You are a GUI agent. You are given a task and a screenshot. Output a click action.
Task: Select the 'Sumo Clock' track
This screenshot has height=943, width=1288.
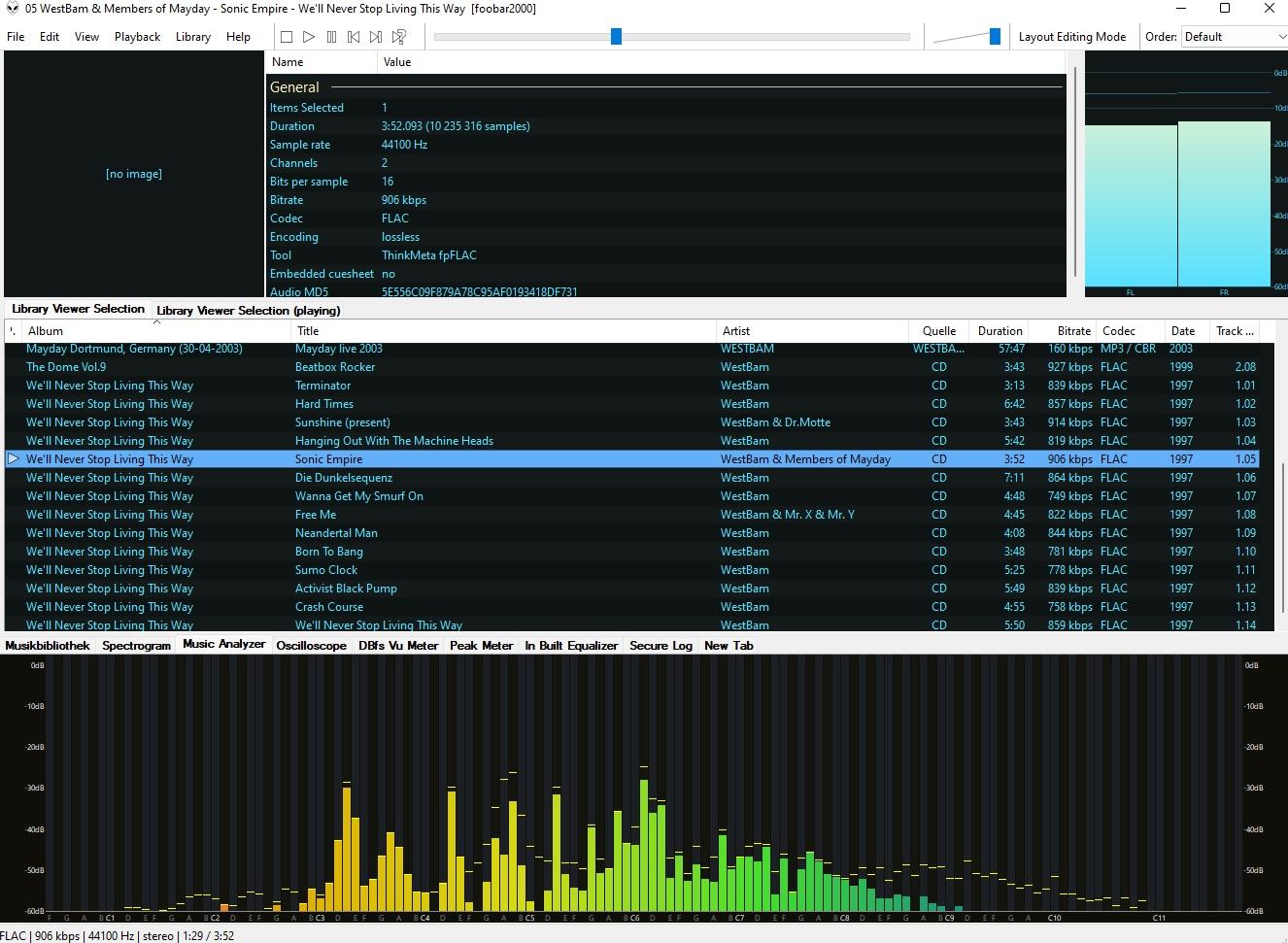click(x=631, y=570)
